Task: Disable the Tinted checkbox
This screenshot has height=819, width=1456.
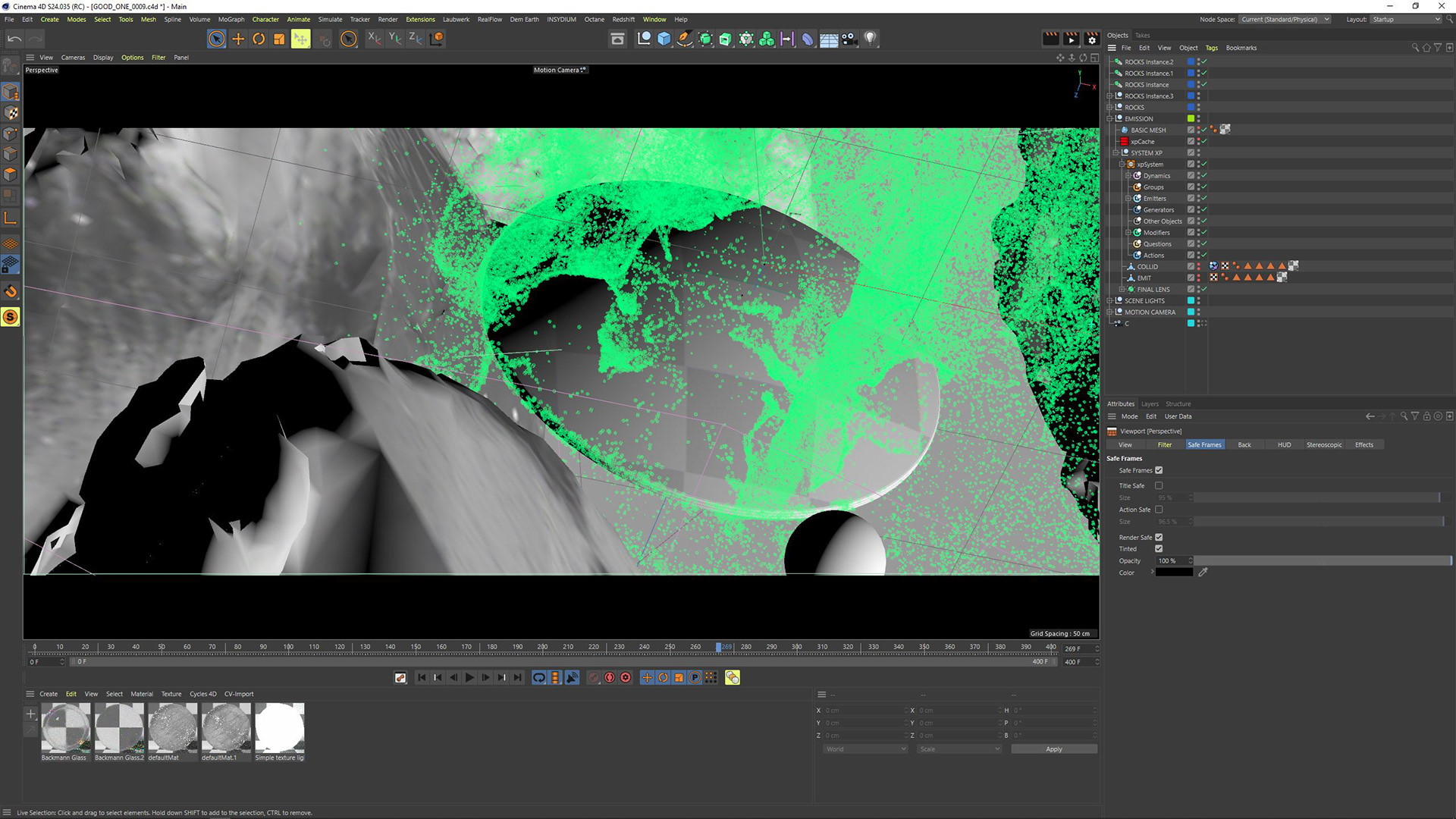Action: pyautogui.click(x=1159, y=548)
